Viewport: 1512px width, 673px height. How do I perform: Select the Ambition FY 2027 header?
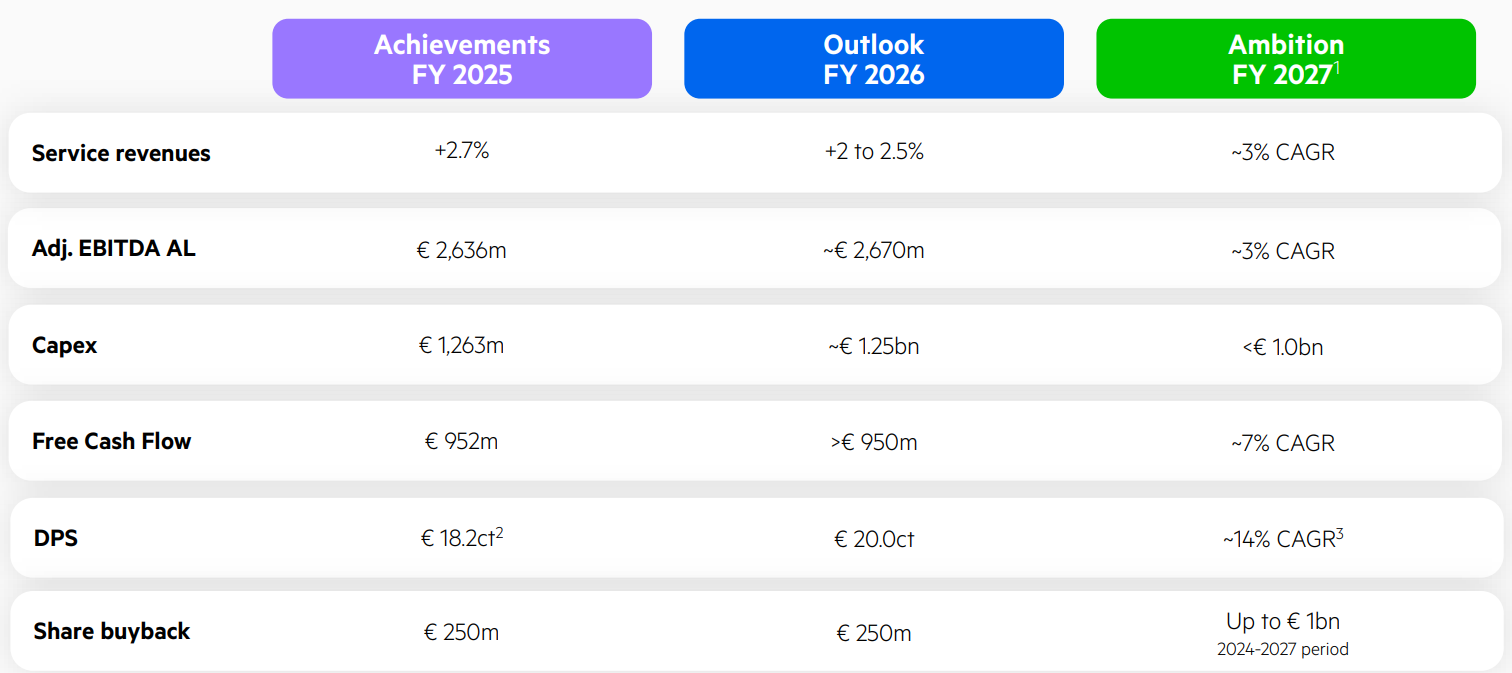click(1286, 59)
